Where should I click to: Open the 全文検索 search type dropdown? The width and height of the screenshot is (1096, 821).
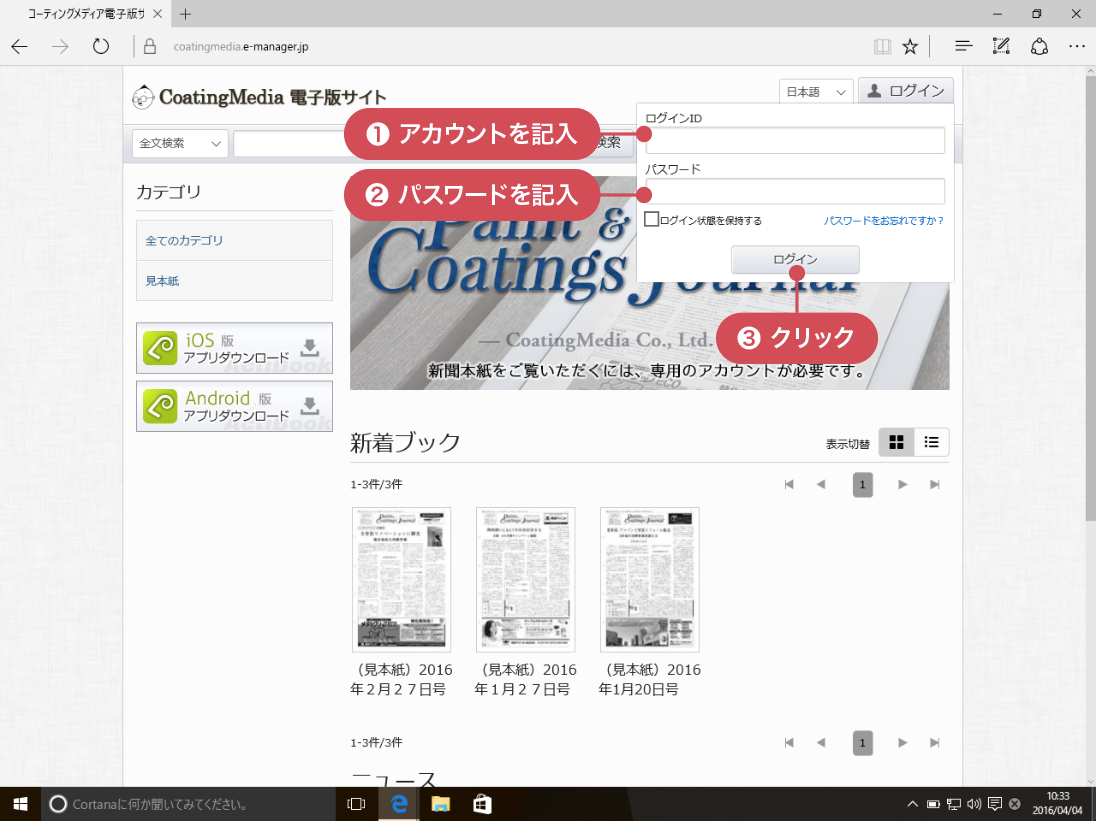pos(180,144)
